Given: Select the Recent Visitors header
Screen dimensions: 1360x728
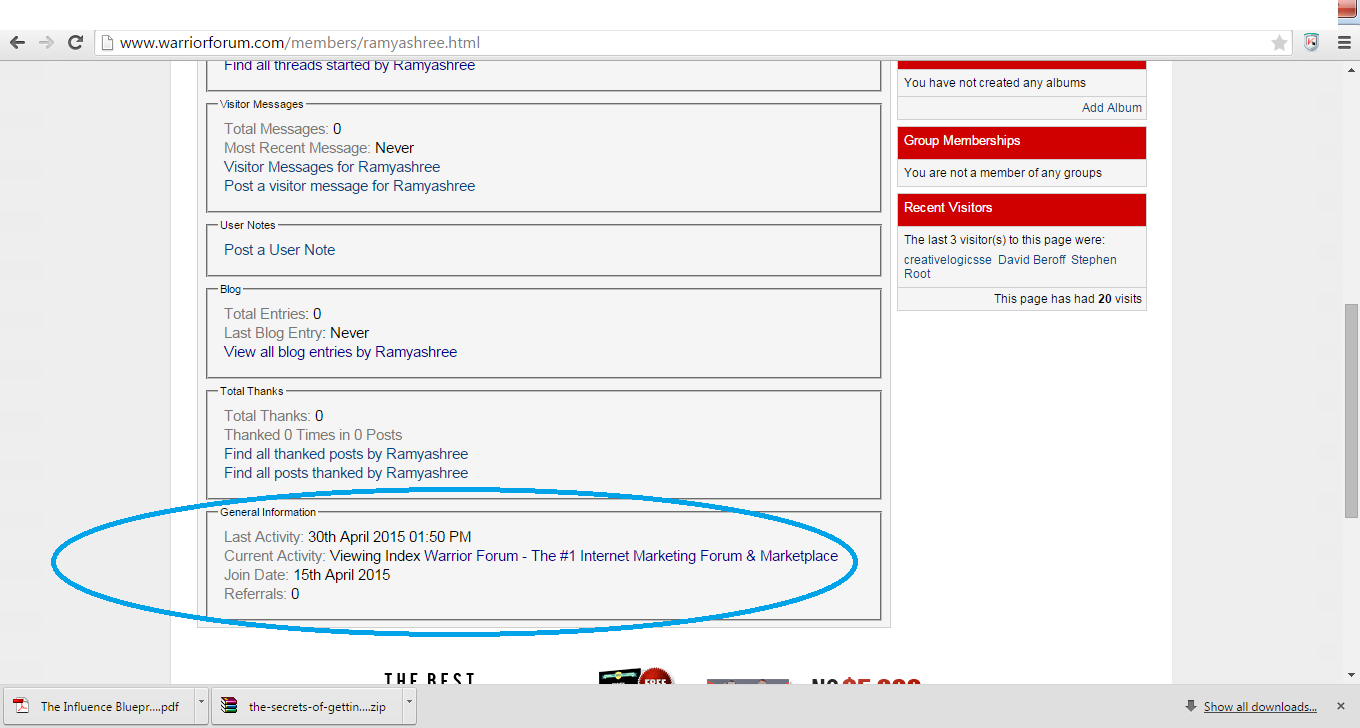Looking at the screenshot, I should tap(1022, 209).
